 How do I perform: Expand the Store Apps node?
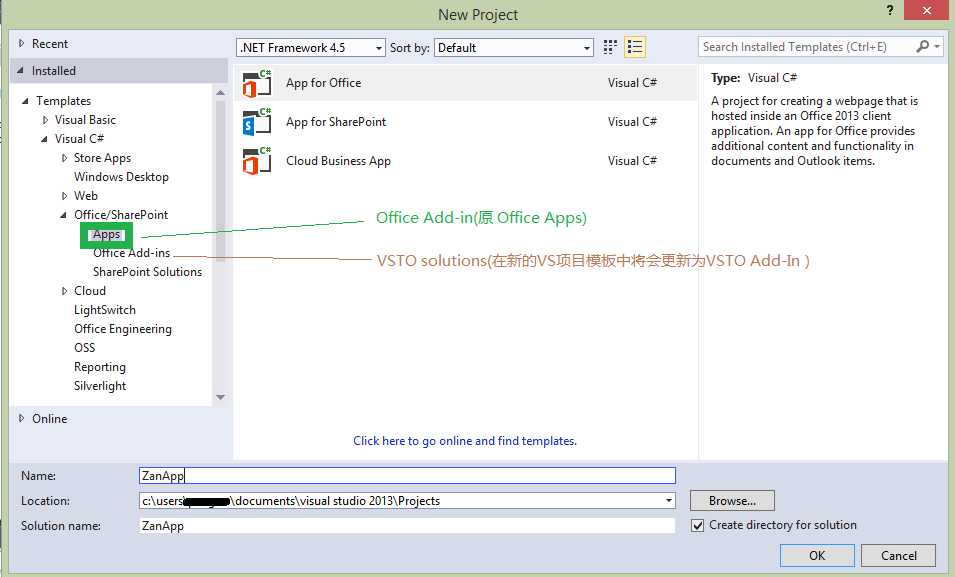coord(64,158)
